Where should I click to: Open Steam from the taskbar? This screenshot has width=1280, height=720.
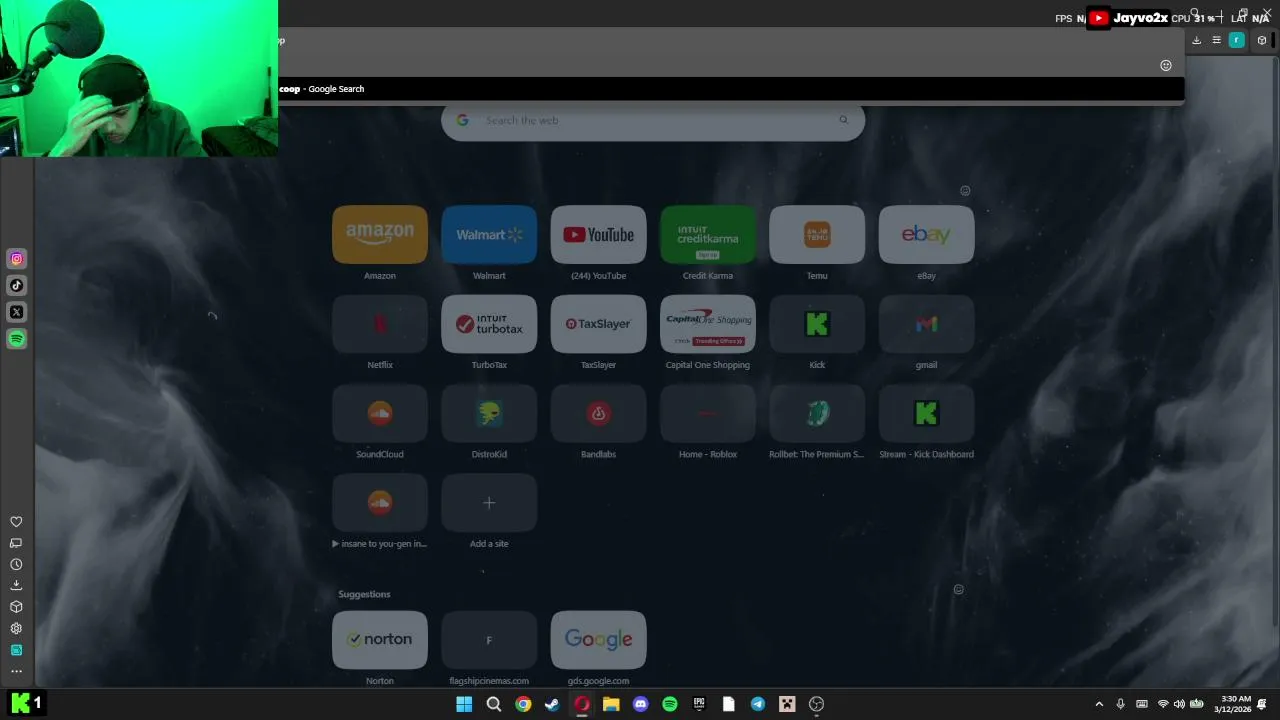pyautogui.click(x=552, y=704)
